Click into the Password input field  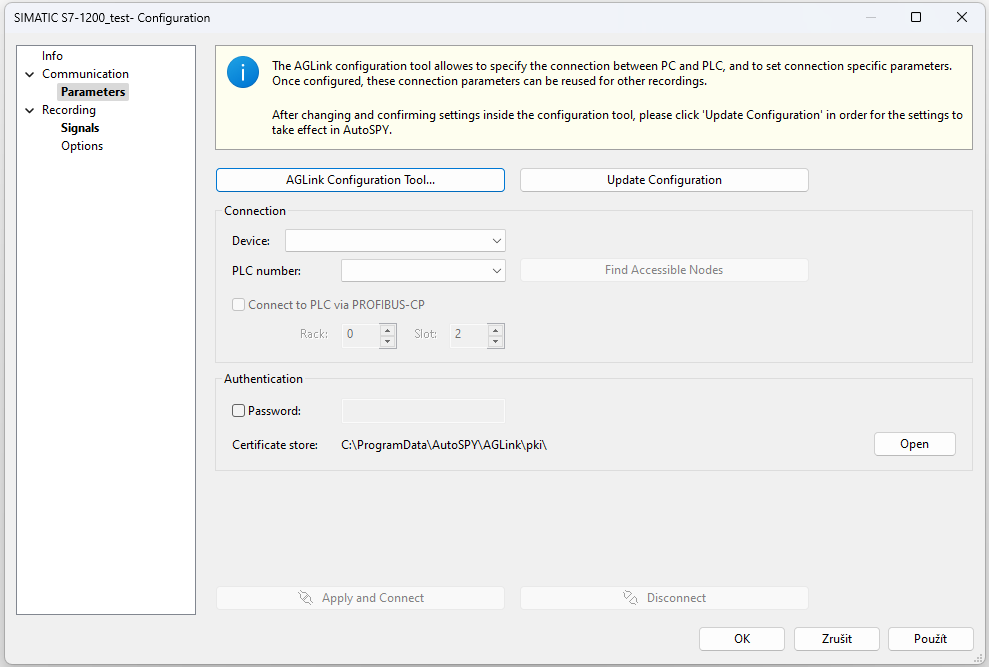point(423,411)
